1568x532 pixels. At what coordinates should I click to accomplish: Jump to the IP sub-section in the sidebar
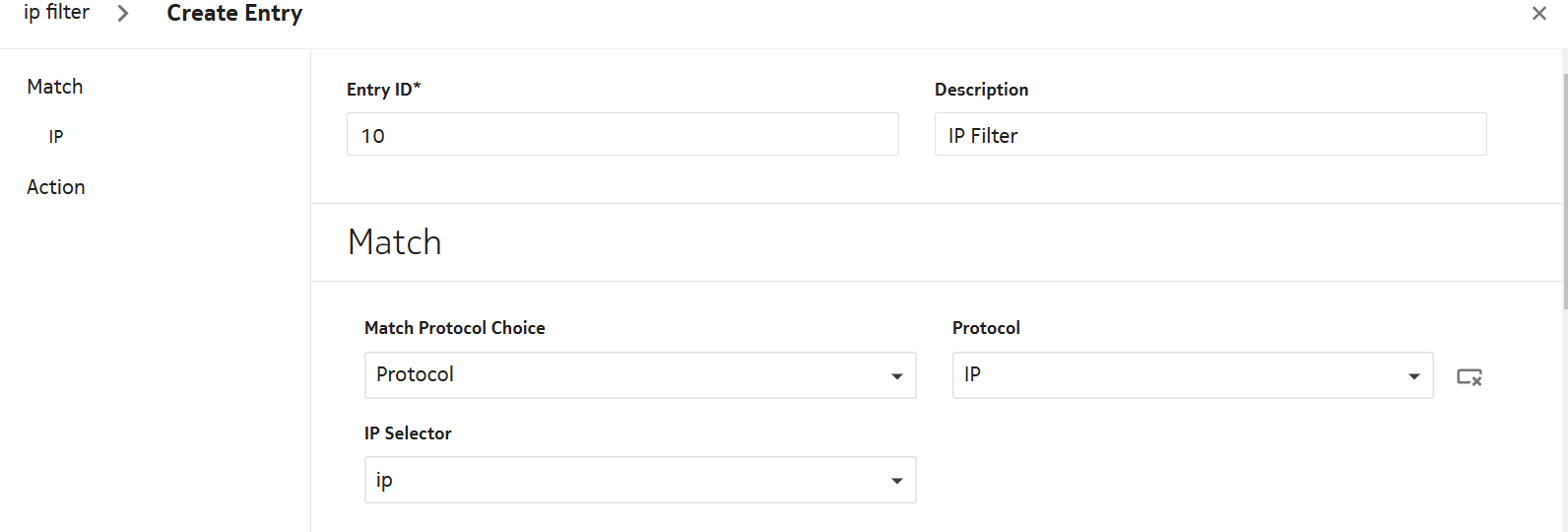click(x=56, y=137)
